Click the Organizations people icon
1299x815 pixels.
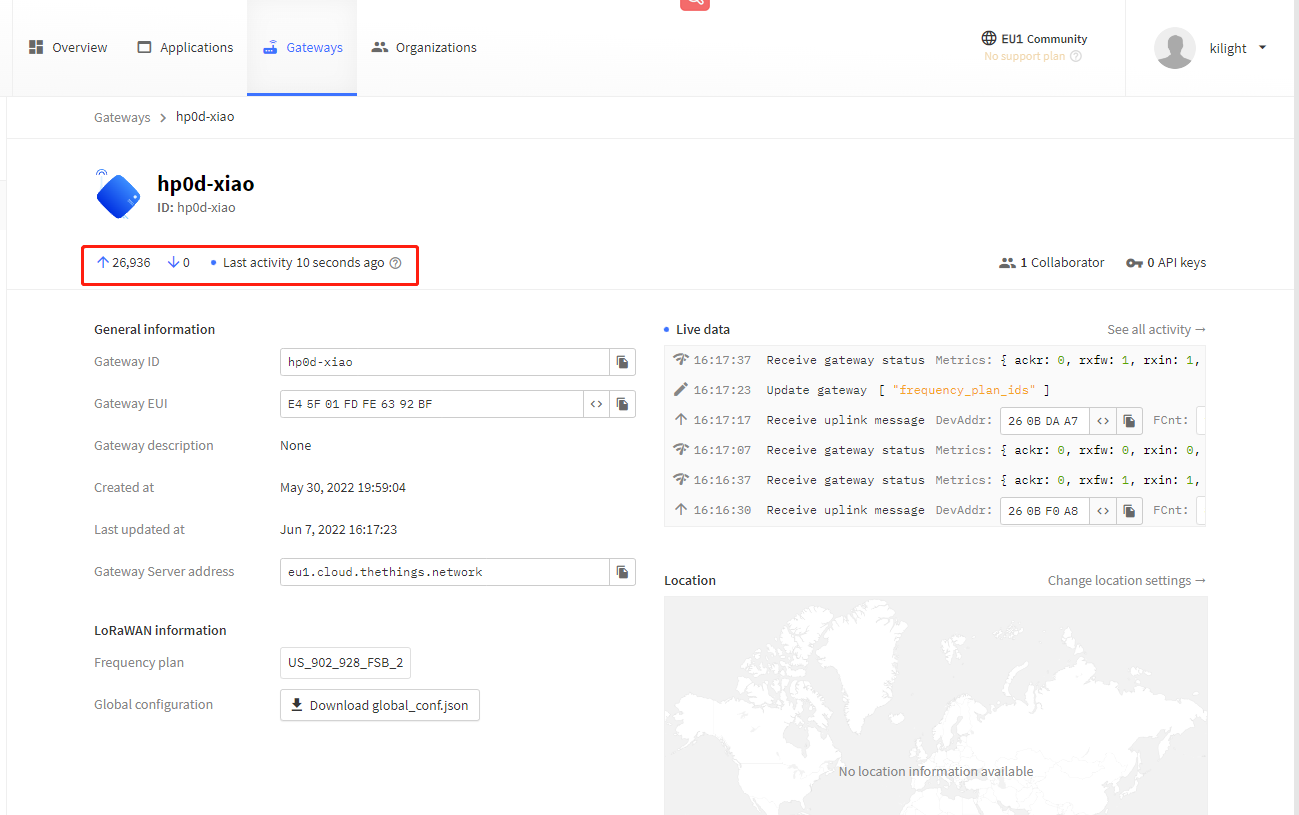click(x=380, y=47)
